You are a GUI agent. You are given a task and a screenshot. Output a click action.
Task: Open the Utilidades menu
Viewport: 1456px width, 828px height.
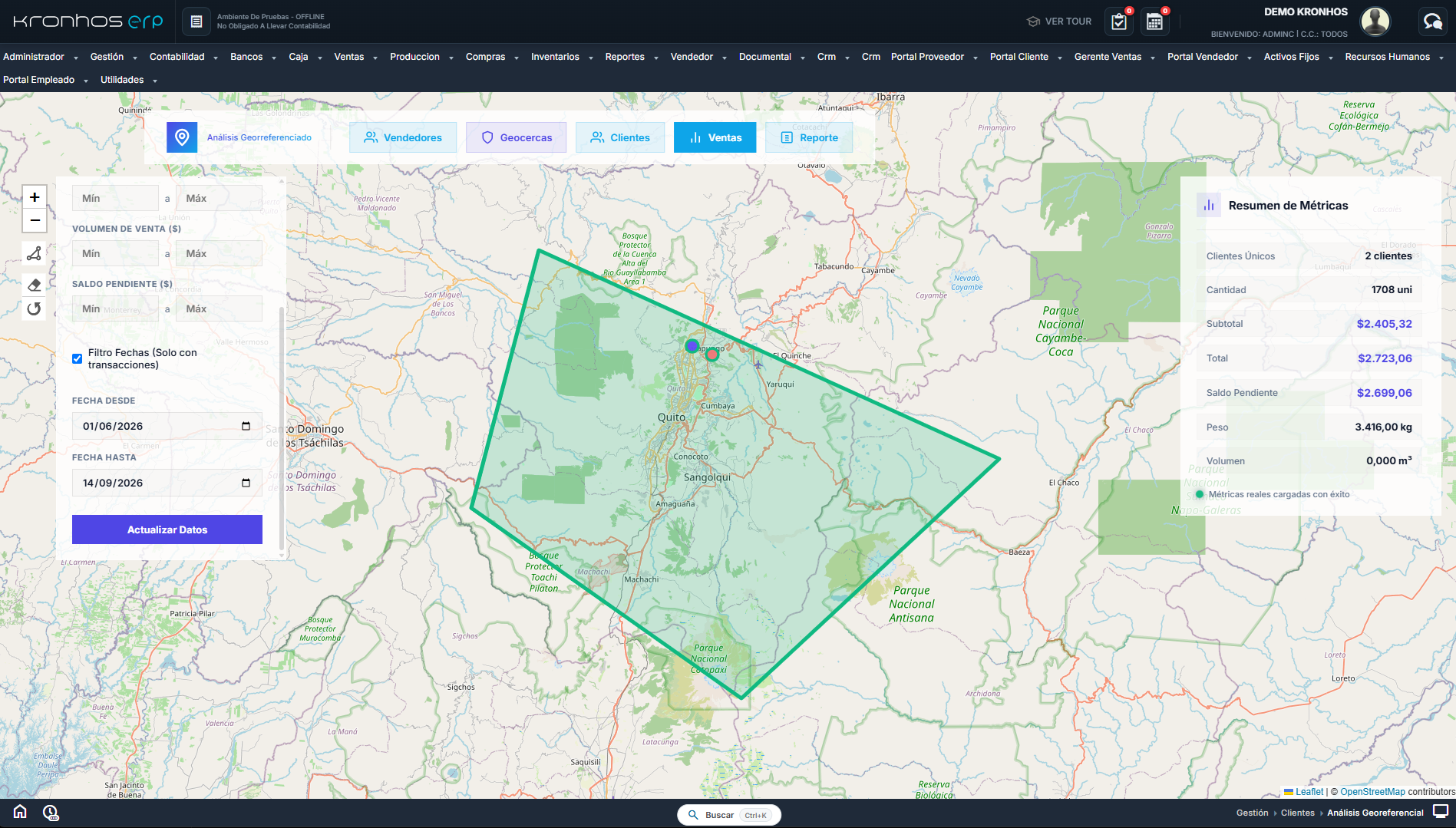128,80
